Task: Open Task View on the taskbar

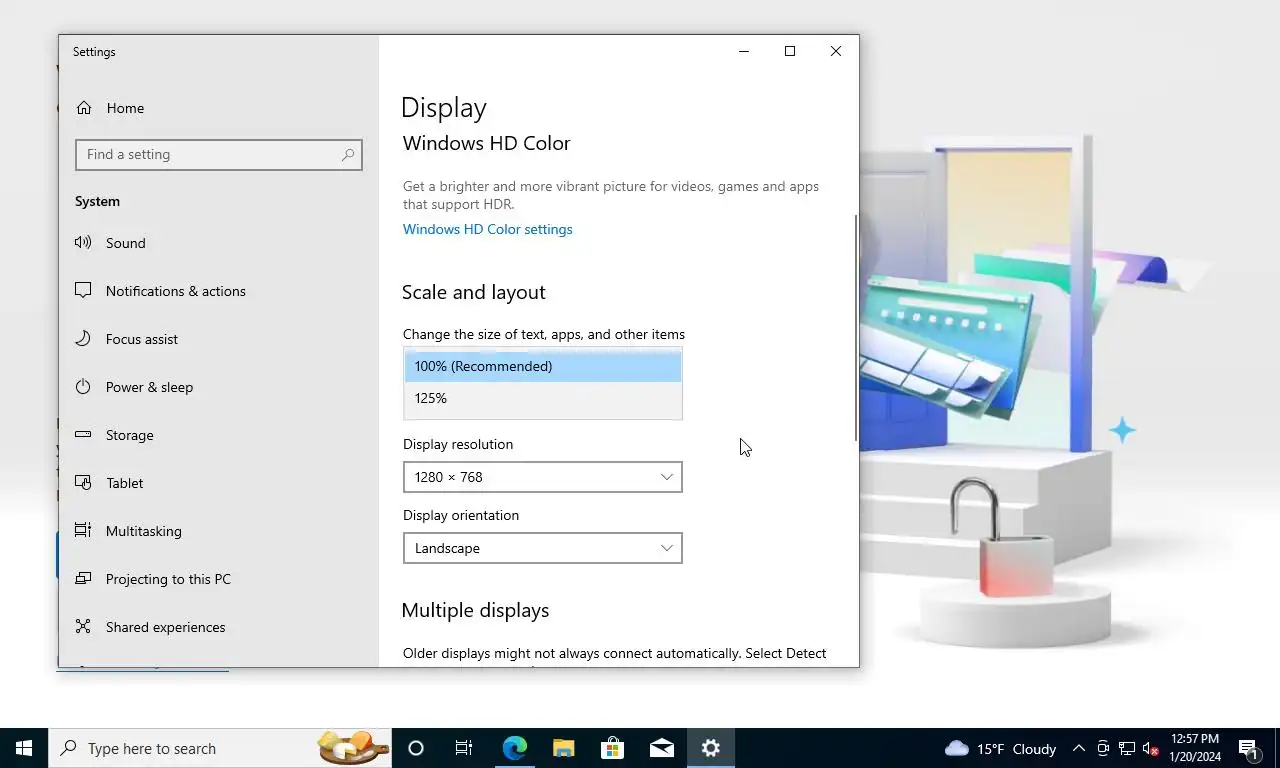Action: pyautogui.click(x=464, y=748)
